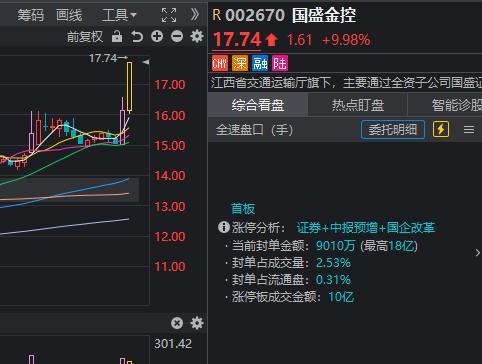The width and height of the screenshot is (482, 364).
Task: Click the +9.98% change percentage
Action: pyautogui.click(x=346, y=40)
